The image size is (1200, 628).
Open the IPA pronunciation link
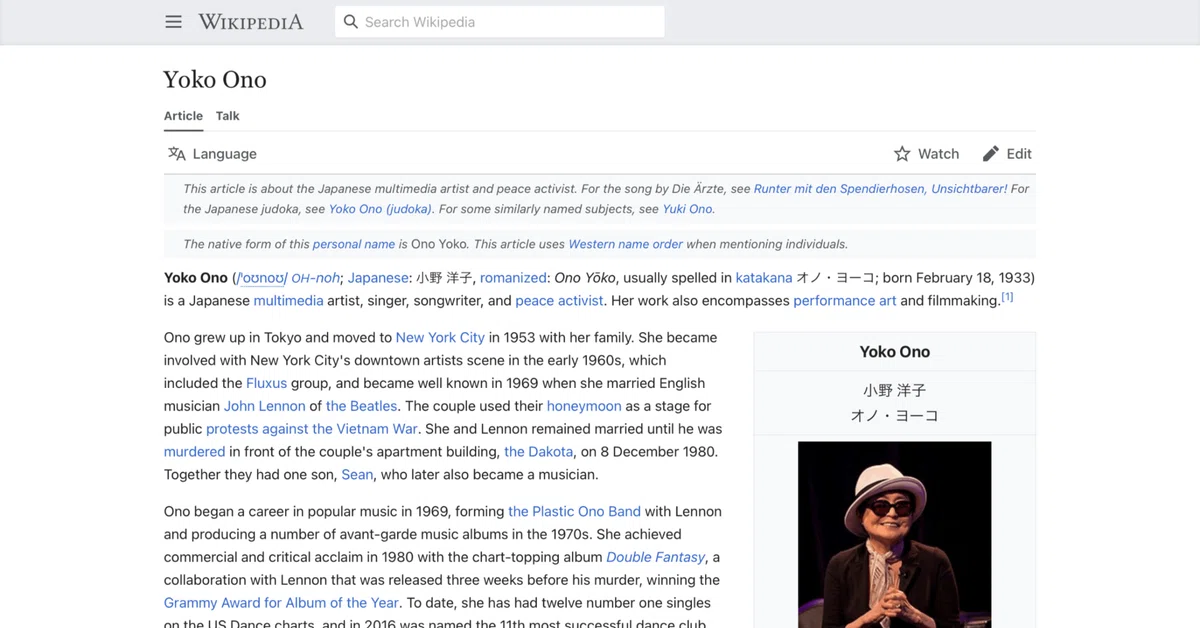[x=262, y=278]
